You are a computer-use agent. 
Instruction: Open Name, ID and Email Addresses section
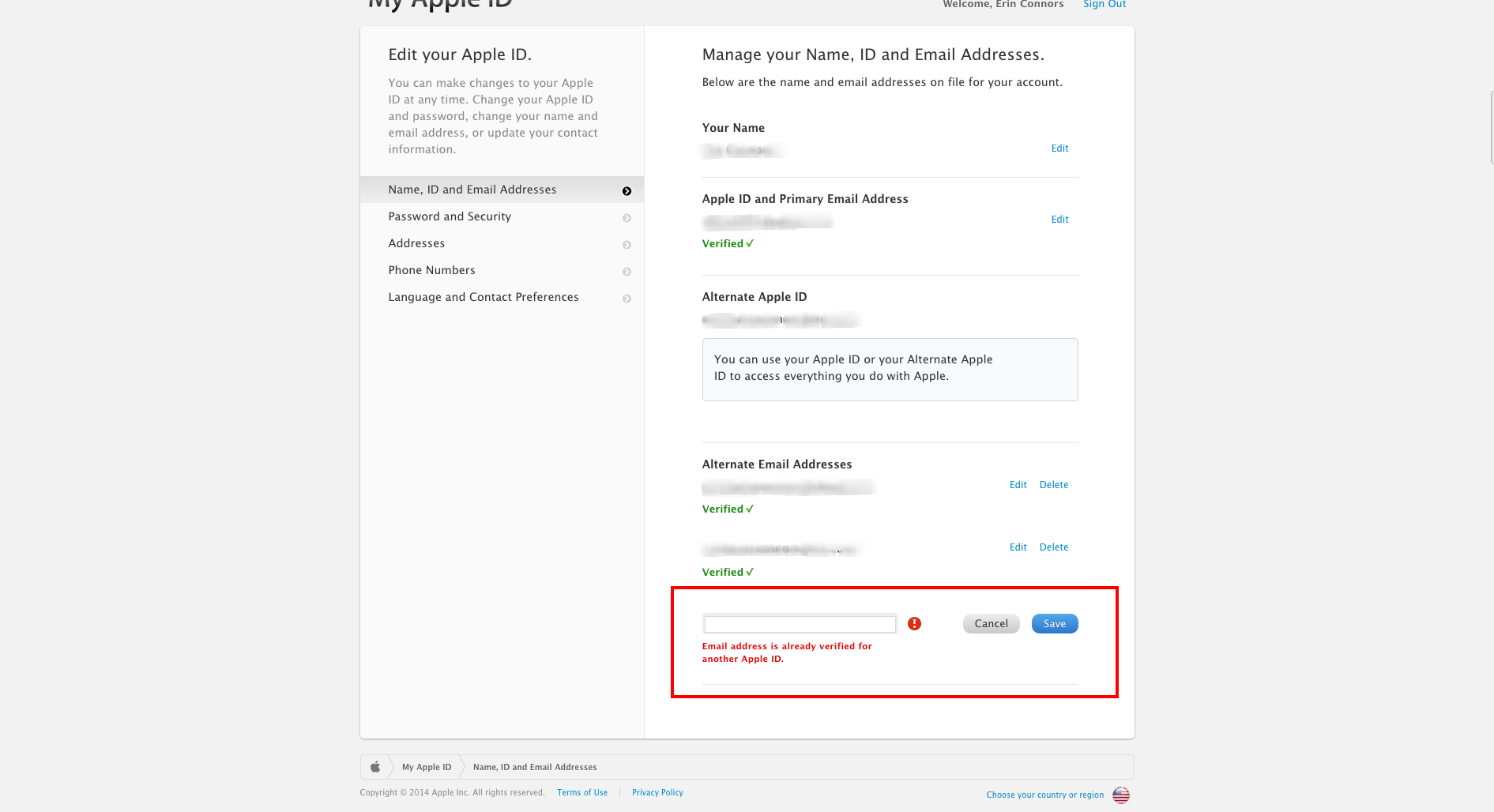pyautogui.click(x=502, y=190)
